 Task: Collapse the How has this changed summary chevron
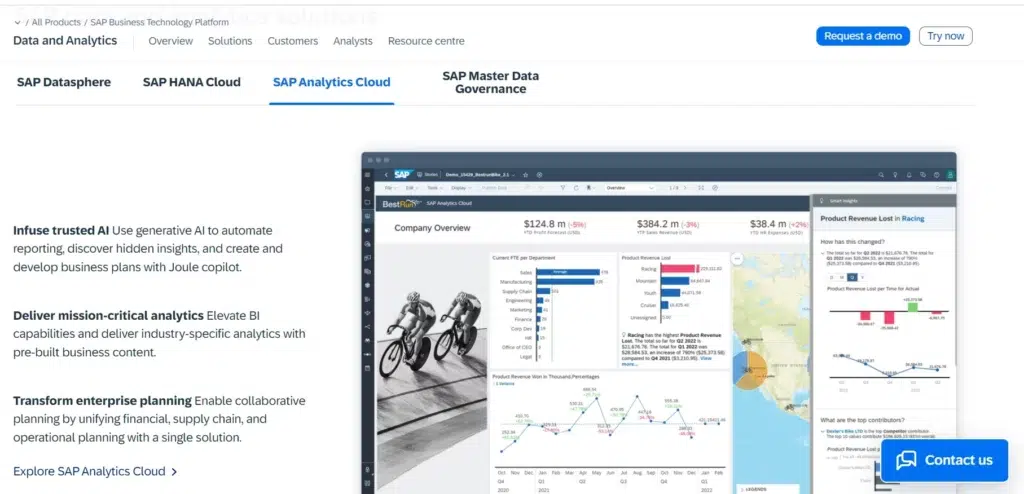click(823, 254)
